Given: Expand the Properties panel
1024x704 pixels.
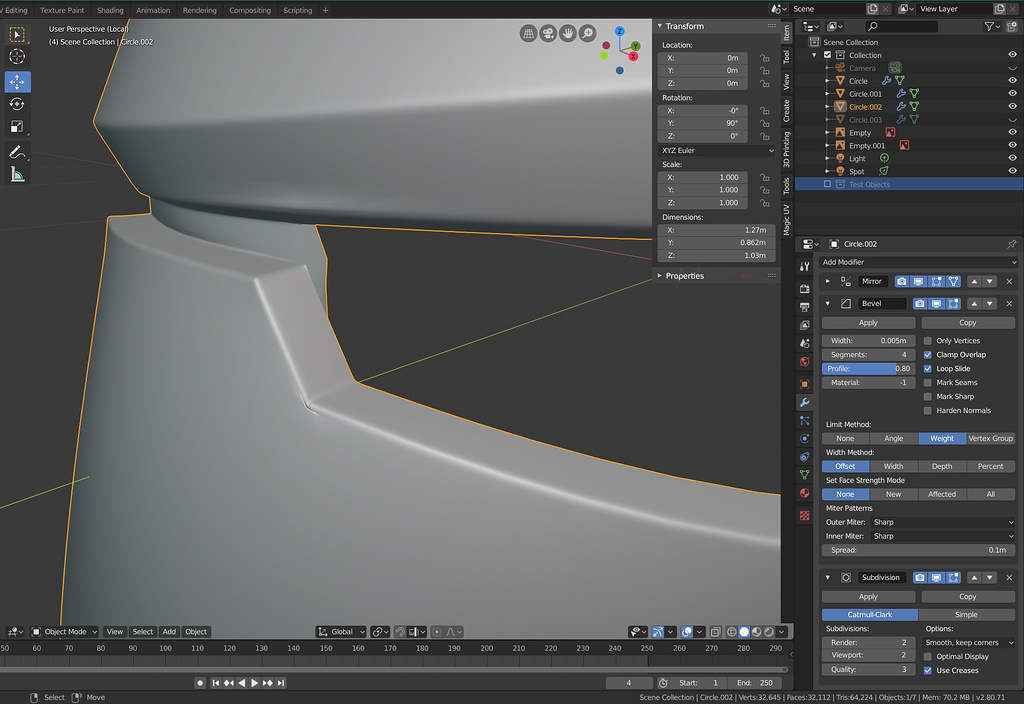Looking at the screenshot, I should pyautogui.click(x=660, y=276).
